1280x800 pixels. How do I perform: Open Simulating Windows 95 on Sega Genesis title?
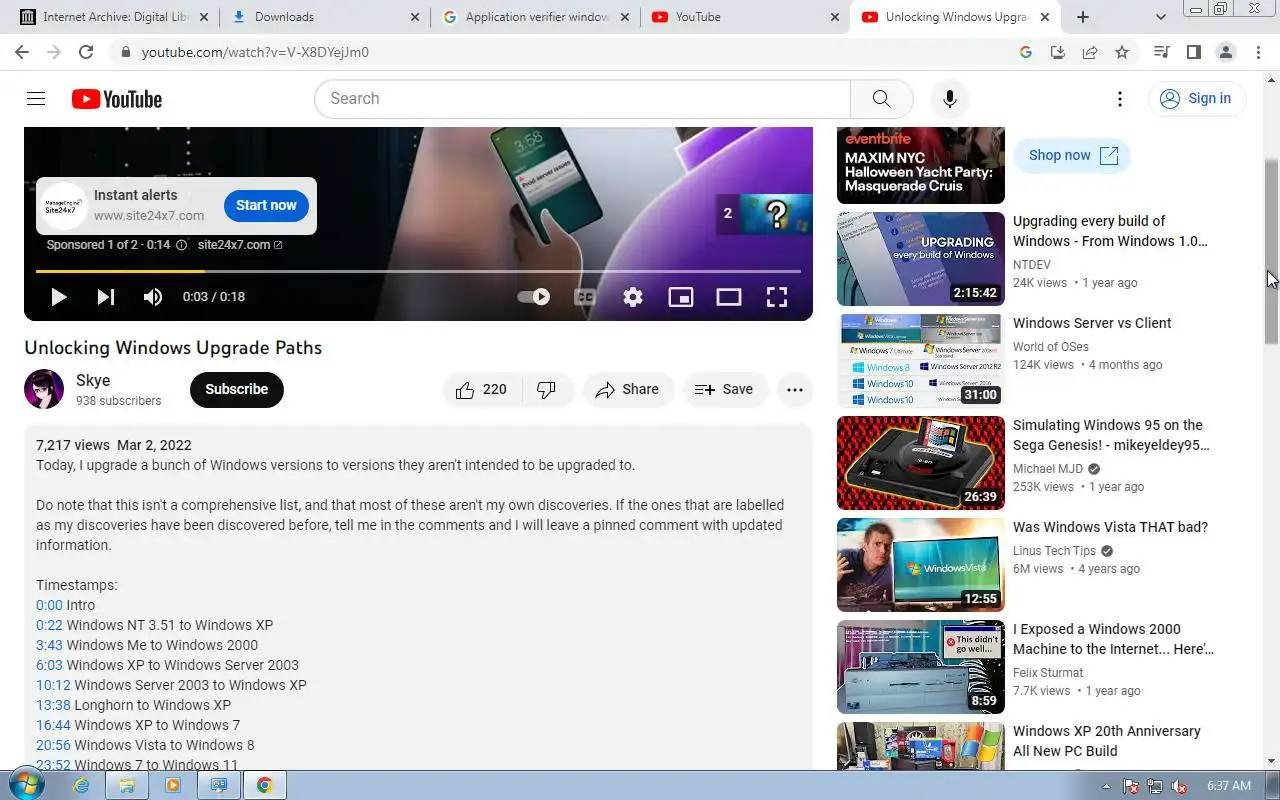point(1109,435)
